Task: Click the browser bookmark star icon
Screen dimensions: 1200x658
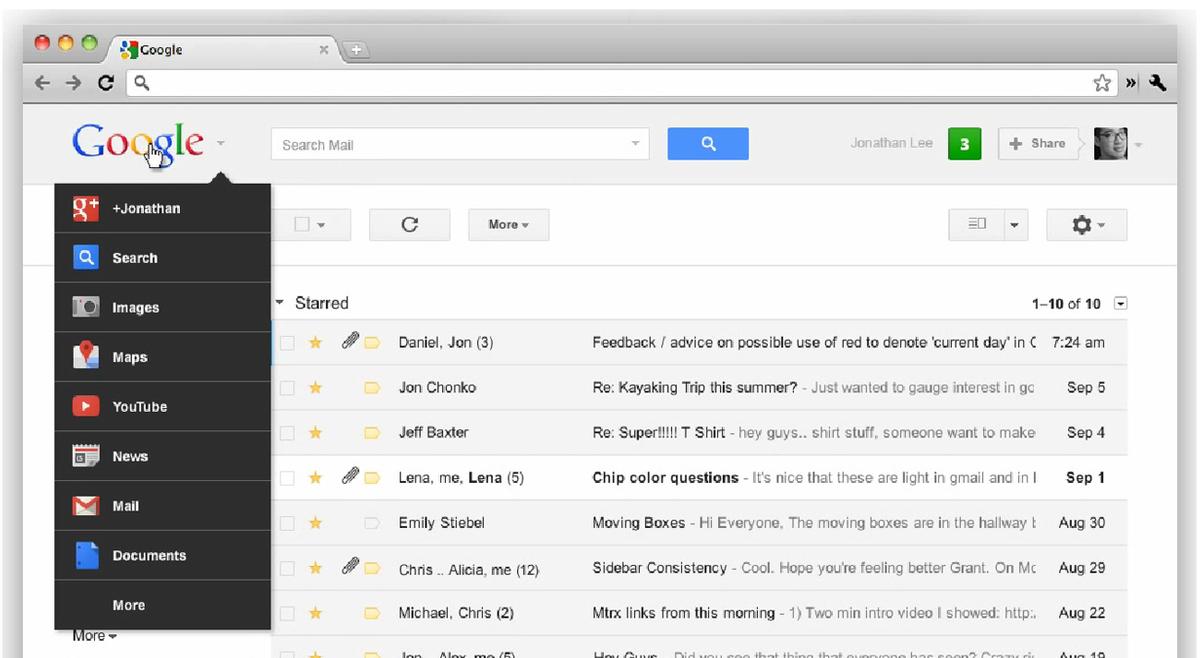Action: coord(1102,84)
